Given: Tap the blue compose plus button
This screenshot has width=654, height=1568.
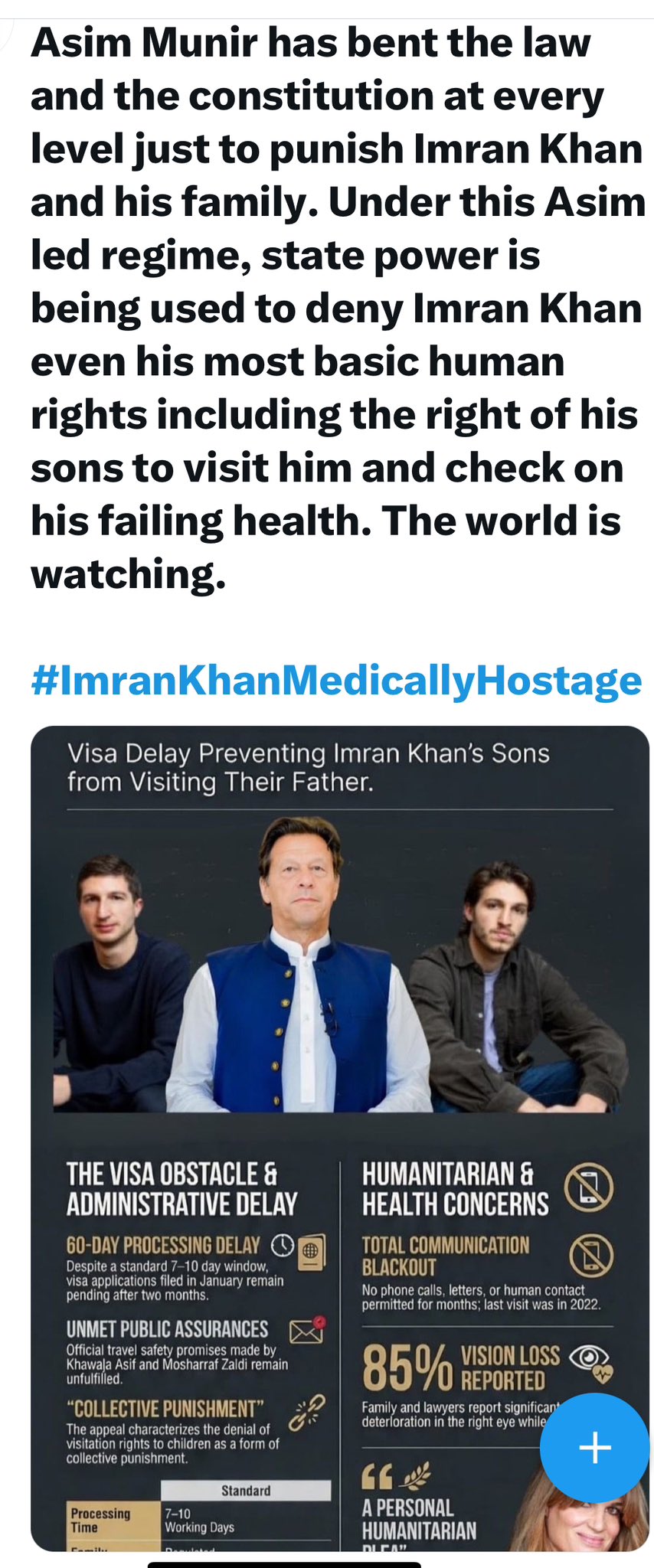Looking at the screenshot, I should (x=594, y=1447).
